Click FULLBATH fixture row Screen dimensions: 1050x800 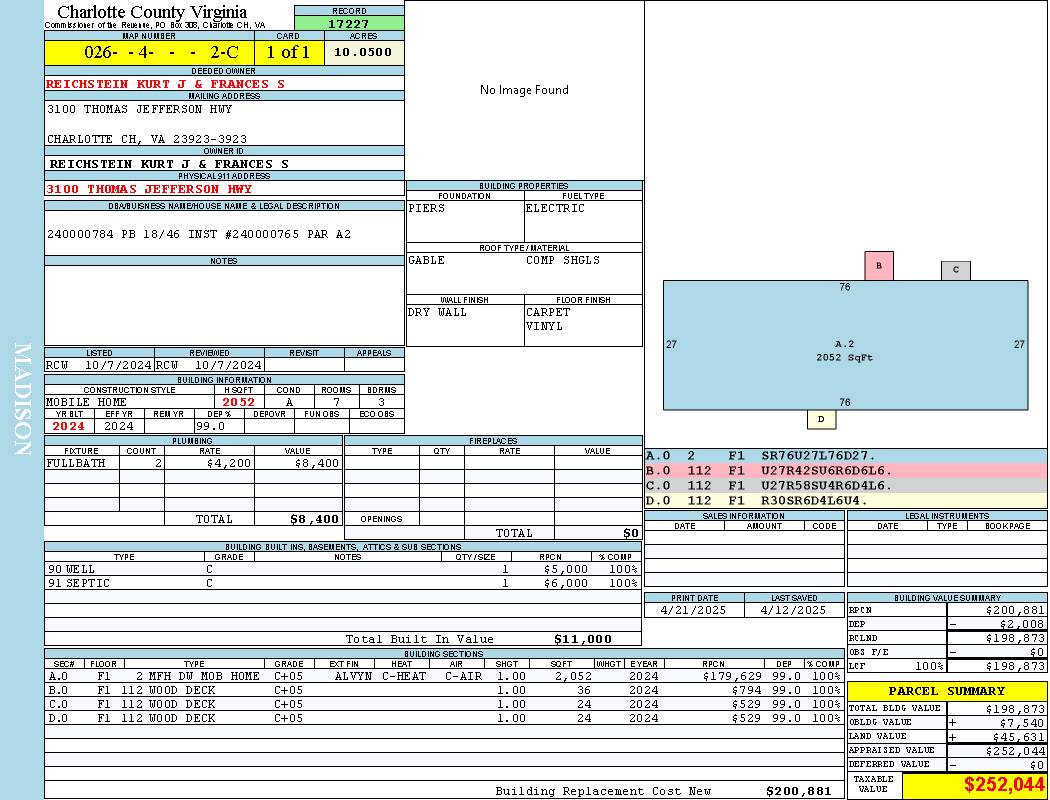click(x=193, y=463)
